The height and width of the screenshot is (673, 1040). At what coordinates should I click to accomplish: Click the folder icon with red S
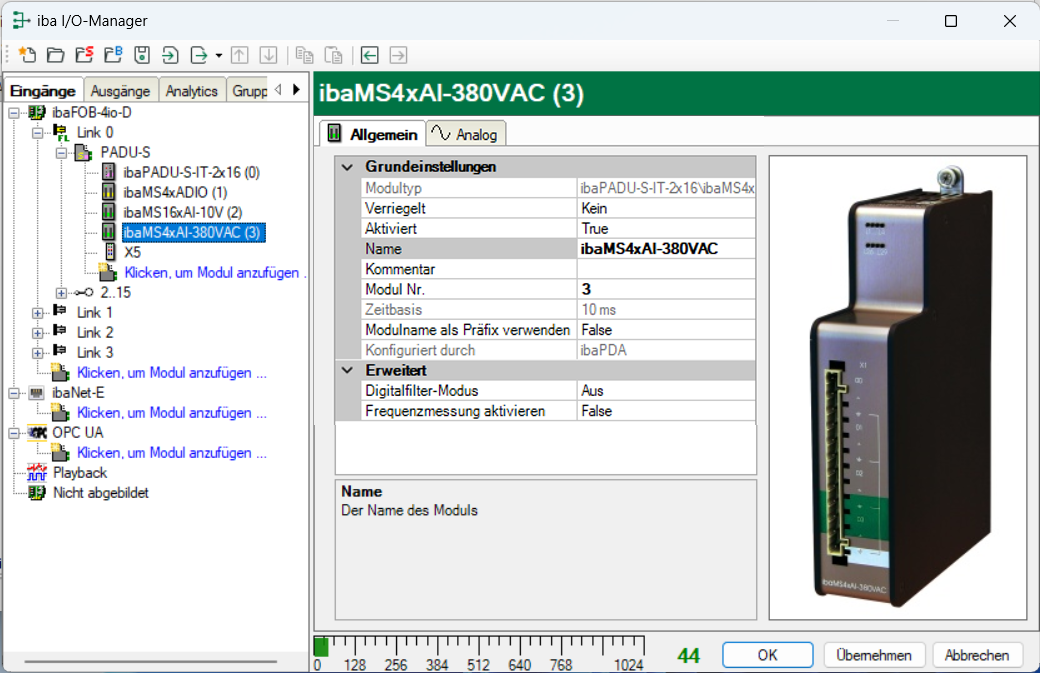point(84,55)
